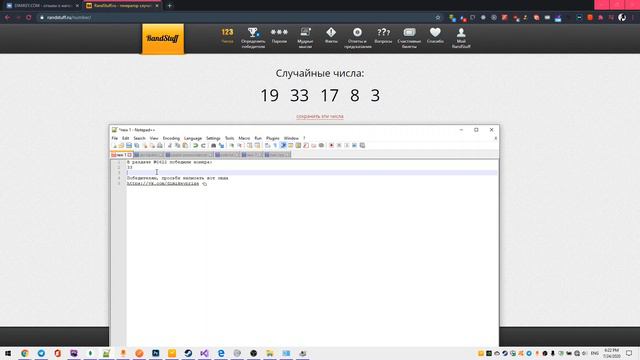Click the Notepad++ Redo toolbar icon

[x=203, y=146]
